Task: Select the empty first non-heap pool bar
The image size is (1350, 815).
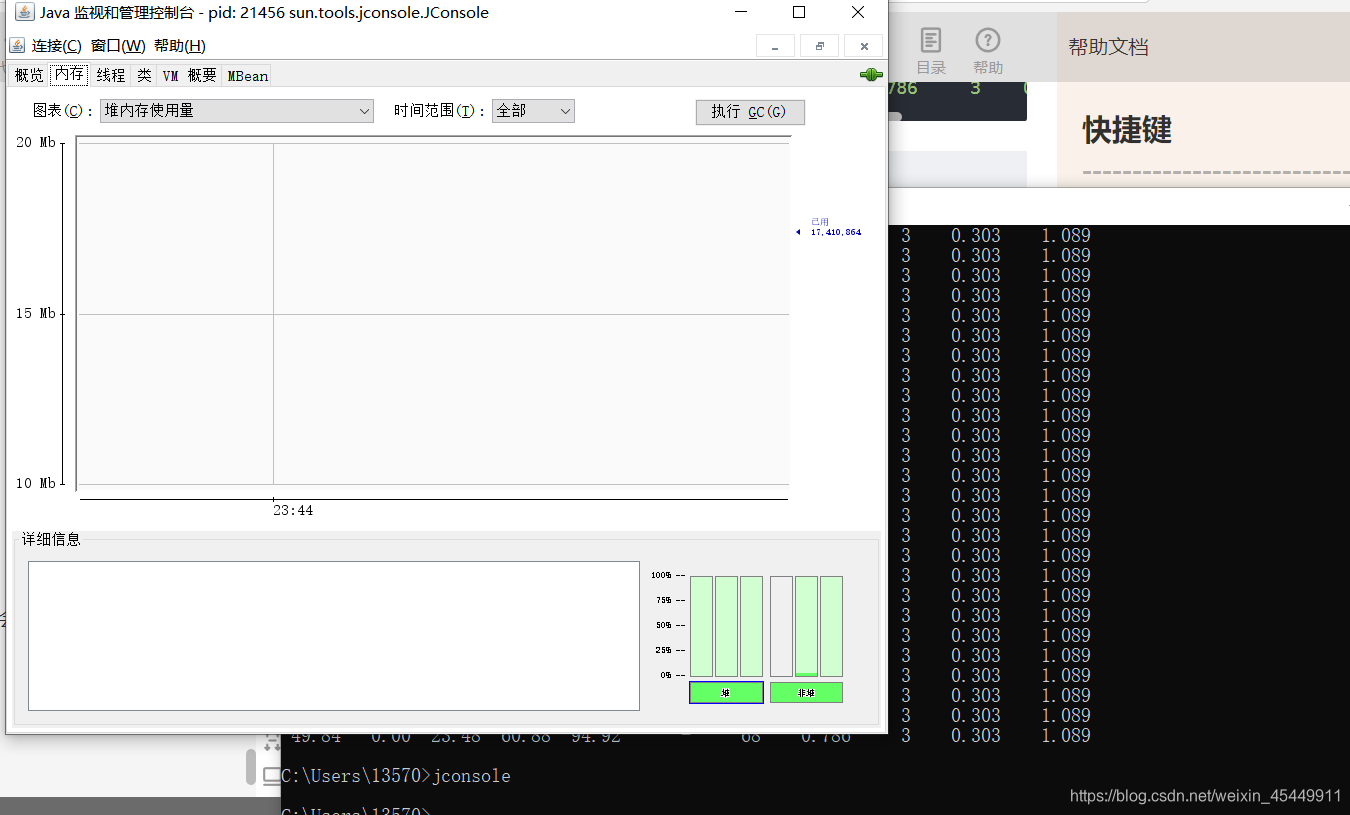Action: pos(781,626)
